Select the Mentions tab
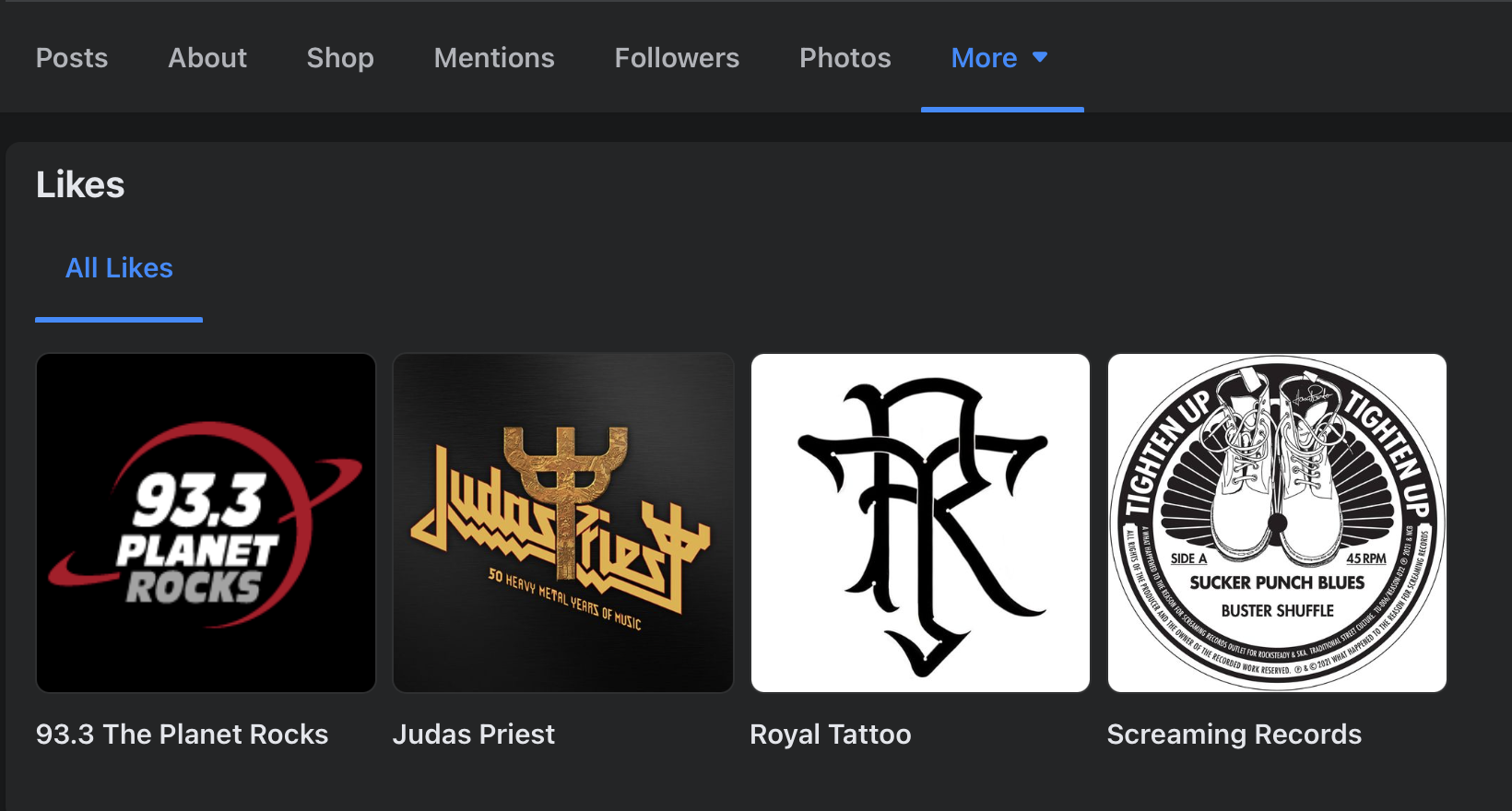The width and height of the screenshot is (1512, 811). (494, 58)
